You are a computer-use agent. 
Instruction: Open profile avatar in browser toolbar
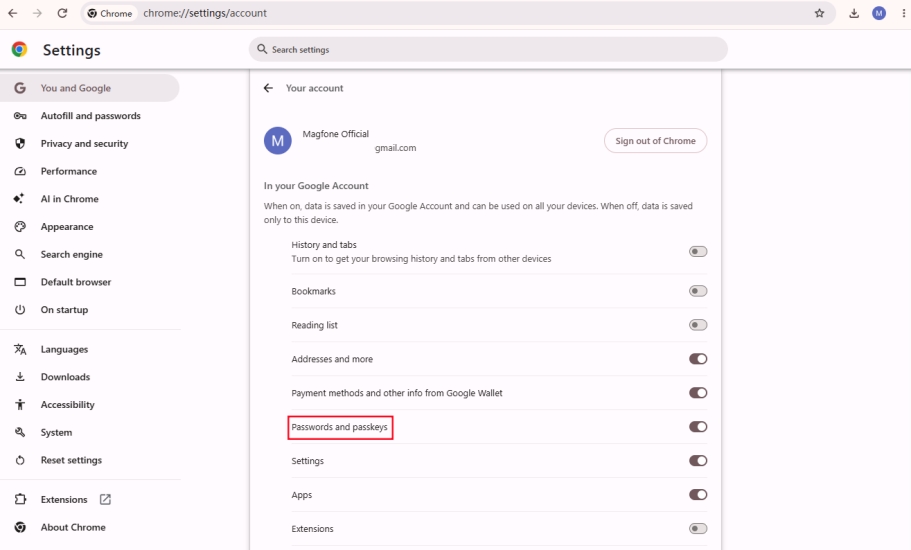click(879, 13)
